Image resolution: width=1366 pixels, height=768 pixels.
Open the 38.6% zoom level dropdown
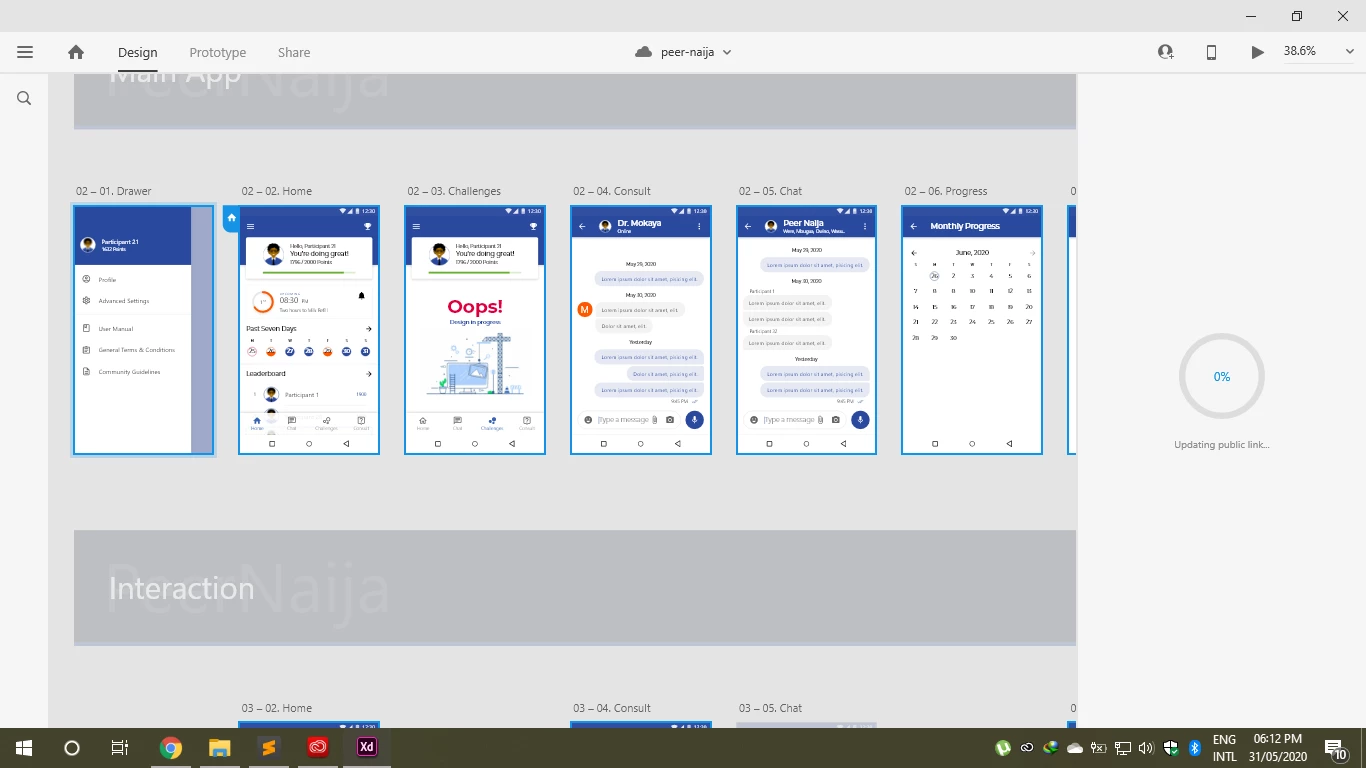[x=1319, y=51]
